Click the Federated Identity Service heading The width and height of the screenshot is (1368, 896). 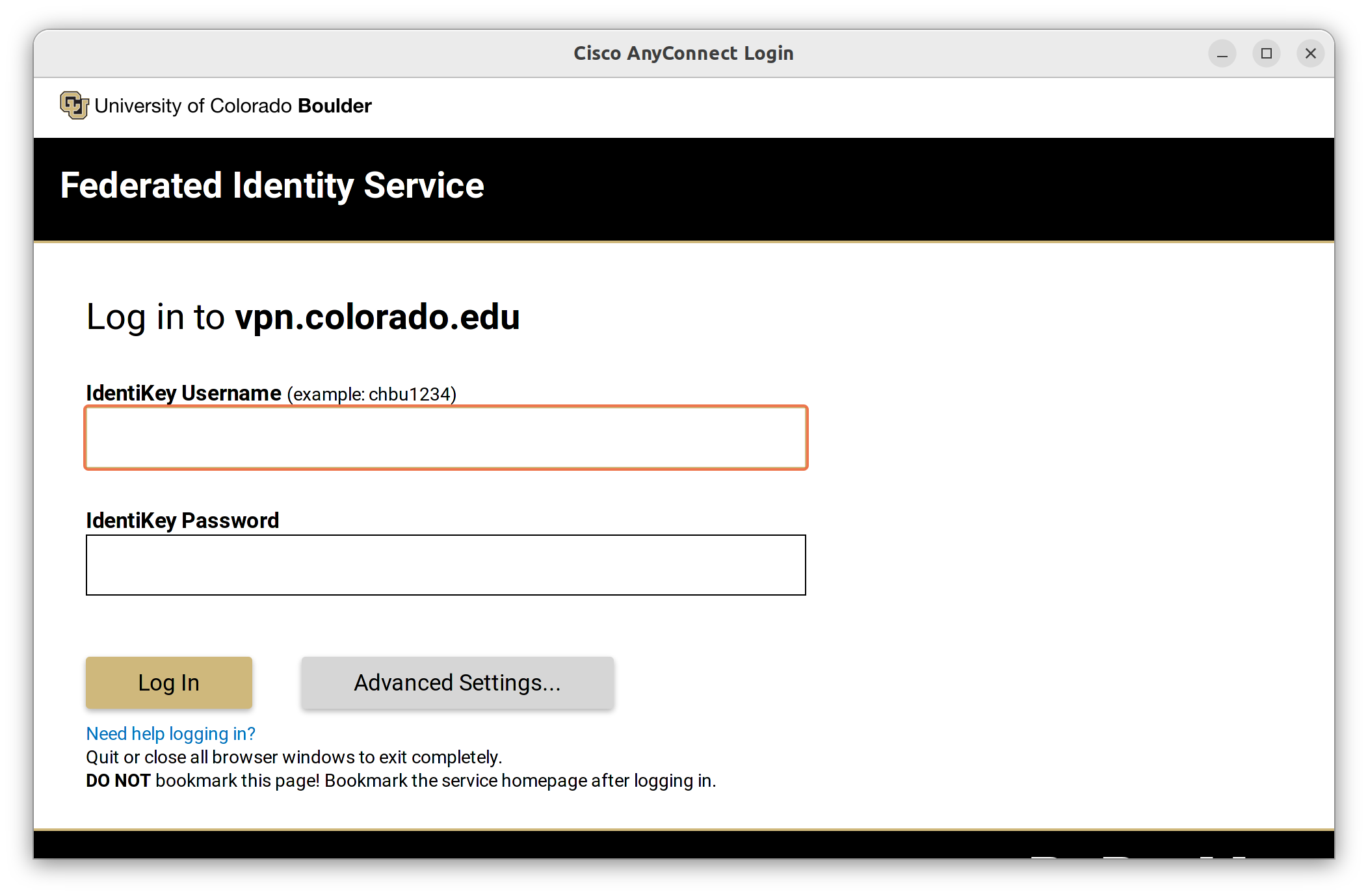[x=272, y=186]
